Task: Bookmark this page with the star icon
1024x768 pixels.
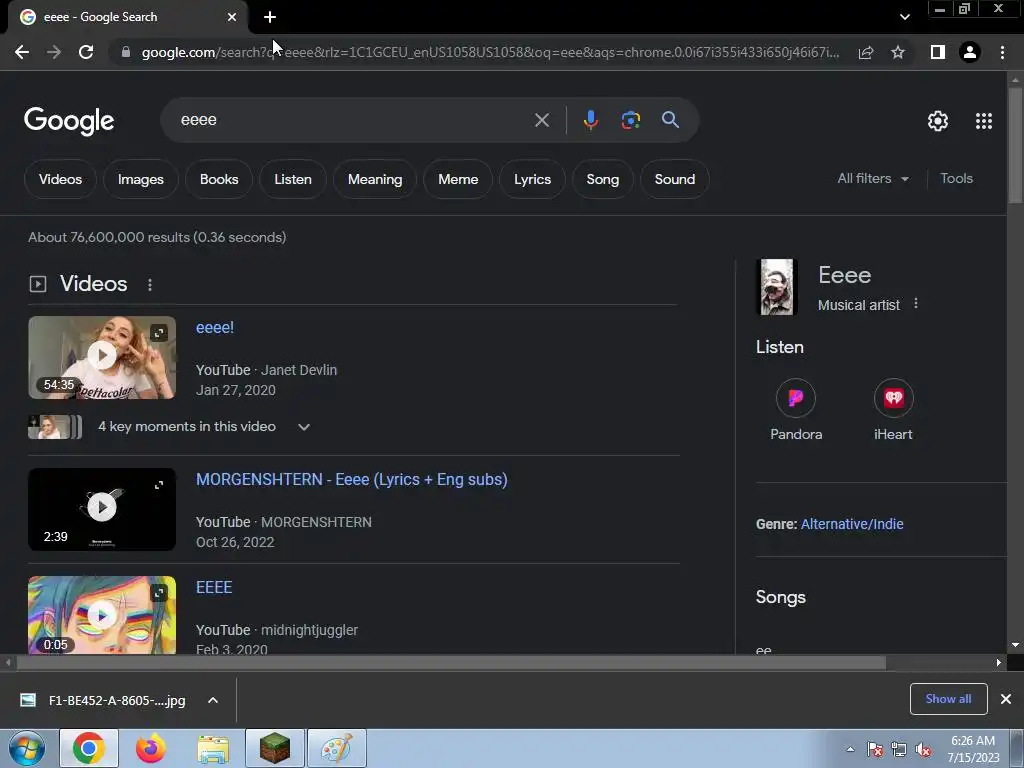Action: pyautogui.click(x=898, y=52)
